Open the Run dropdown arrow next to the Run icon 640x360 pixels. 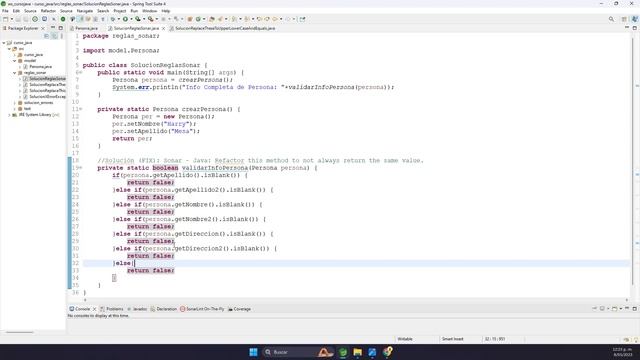131,19
